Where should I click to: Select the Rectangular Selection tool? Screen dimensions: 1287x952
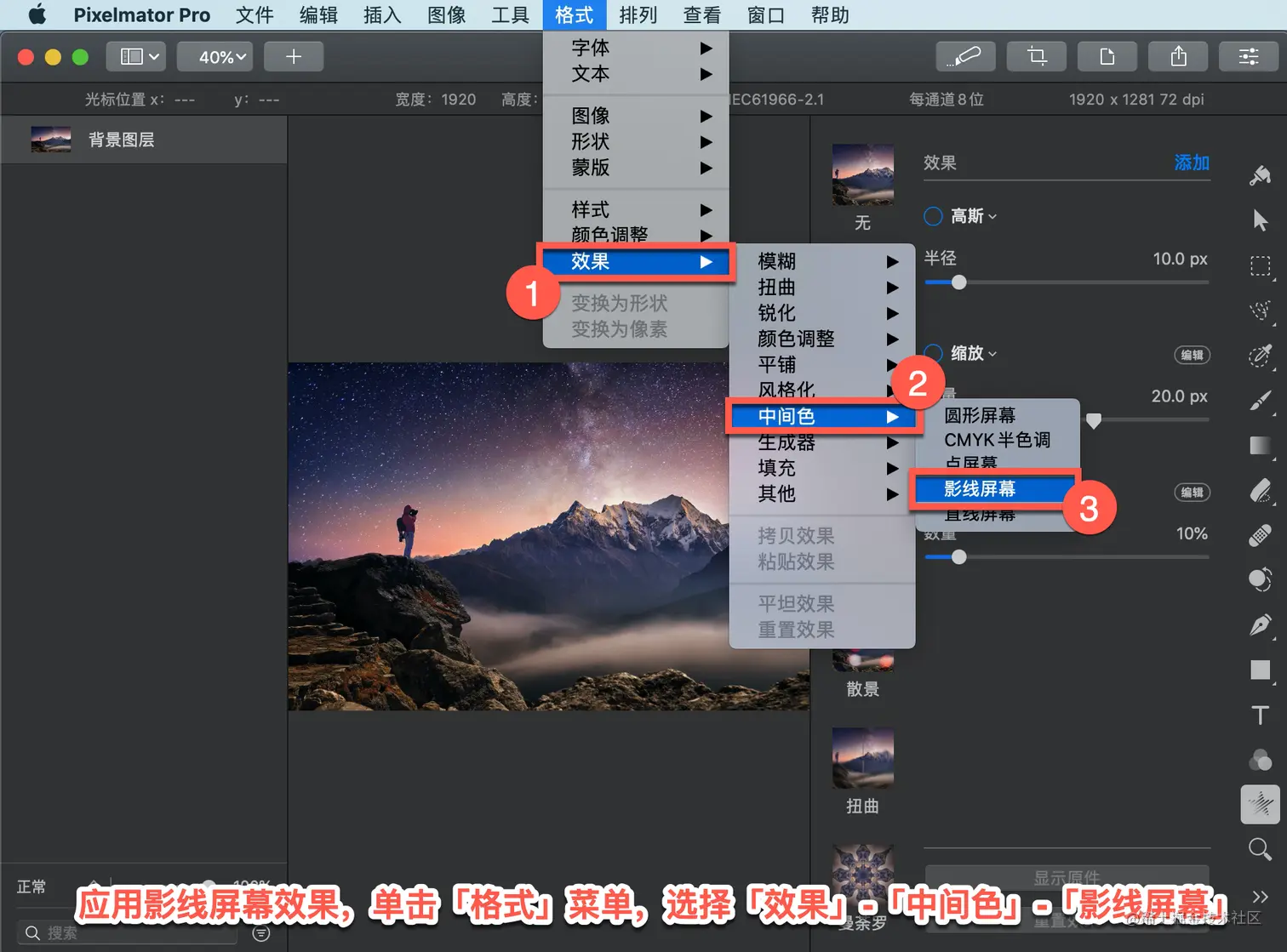click(1261, 266)
